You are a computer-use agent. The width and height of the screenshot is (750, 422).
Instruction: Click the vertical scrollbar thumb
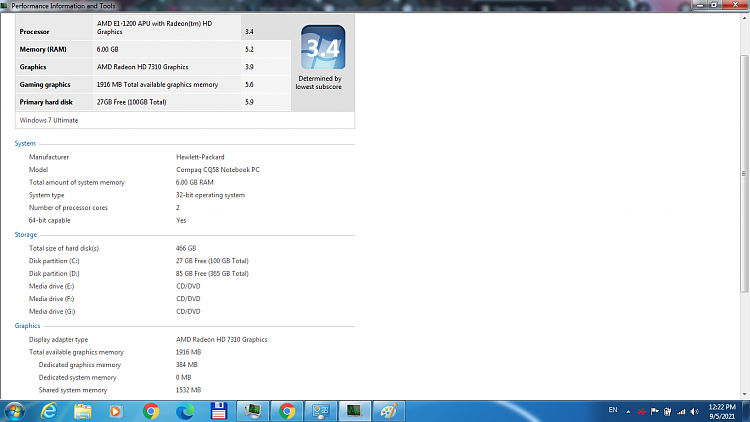(x=744, y=174)
